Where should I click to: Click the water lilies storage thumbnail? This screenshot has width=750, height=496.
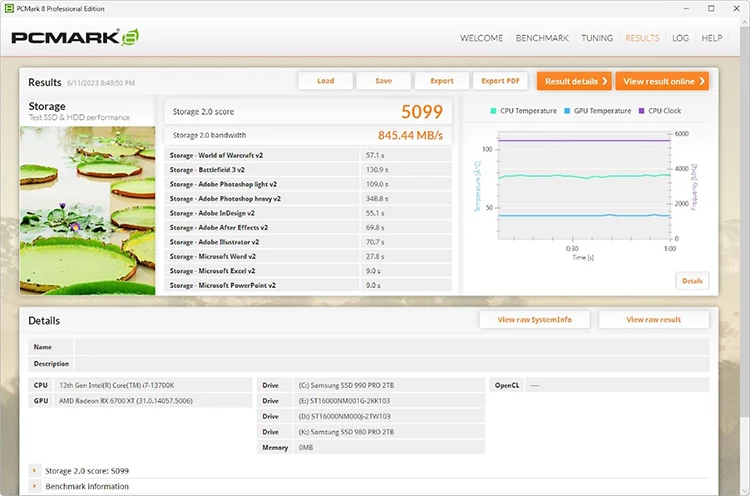[x=88, y=210]
